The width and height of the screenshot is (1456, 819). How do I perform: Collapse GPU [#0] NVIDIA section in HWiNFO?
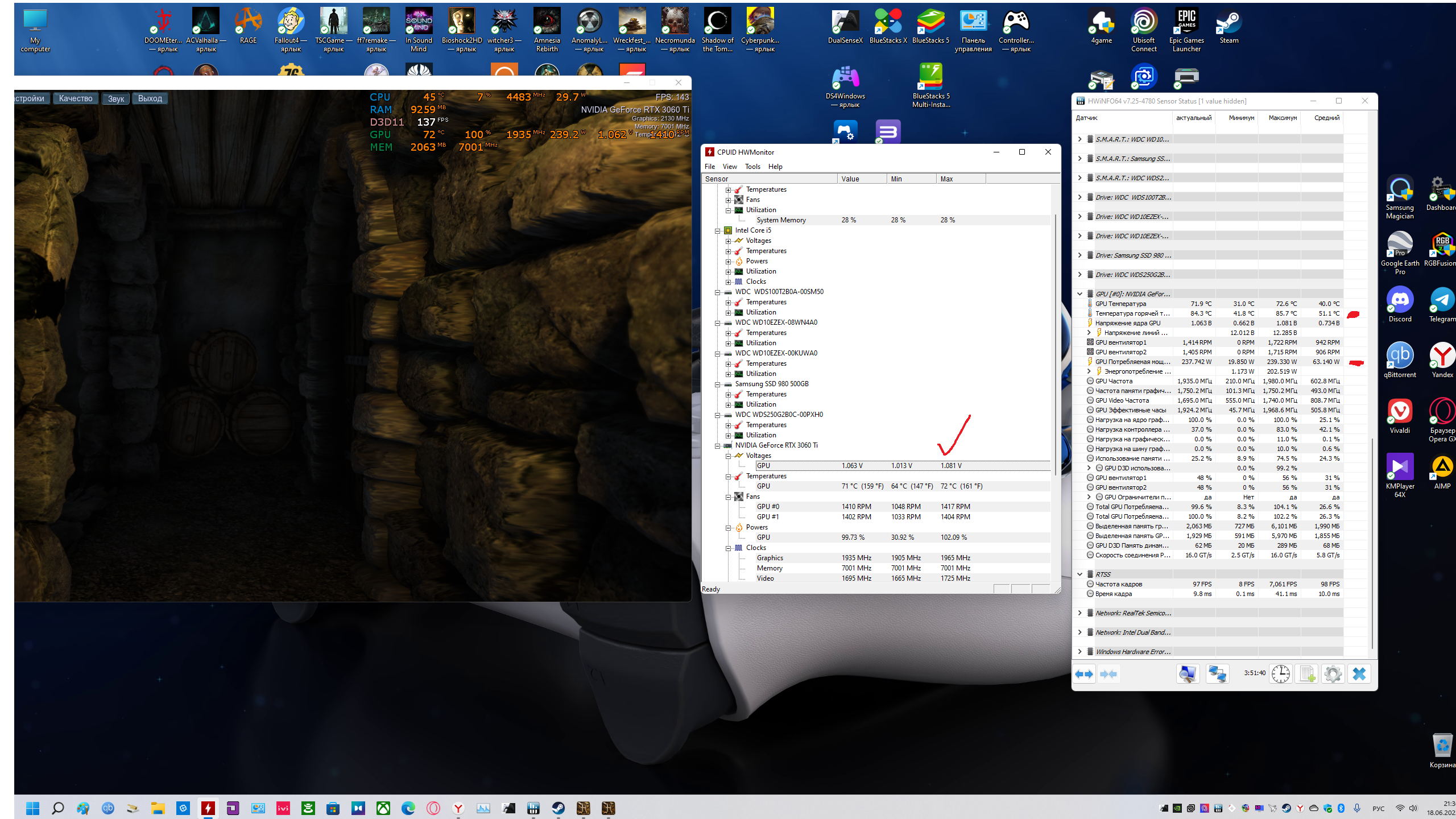[1079, 294]
